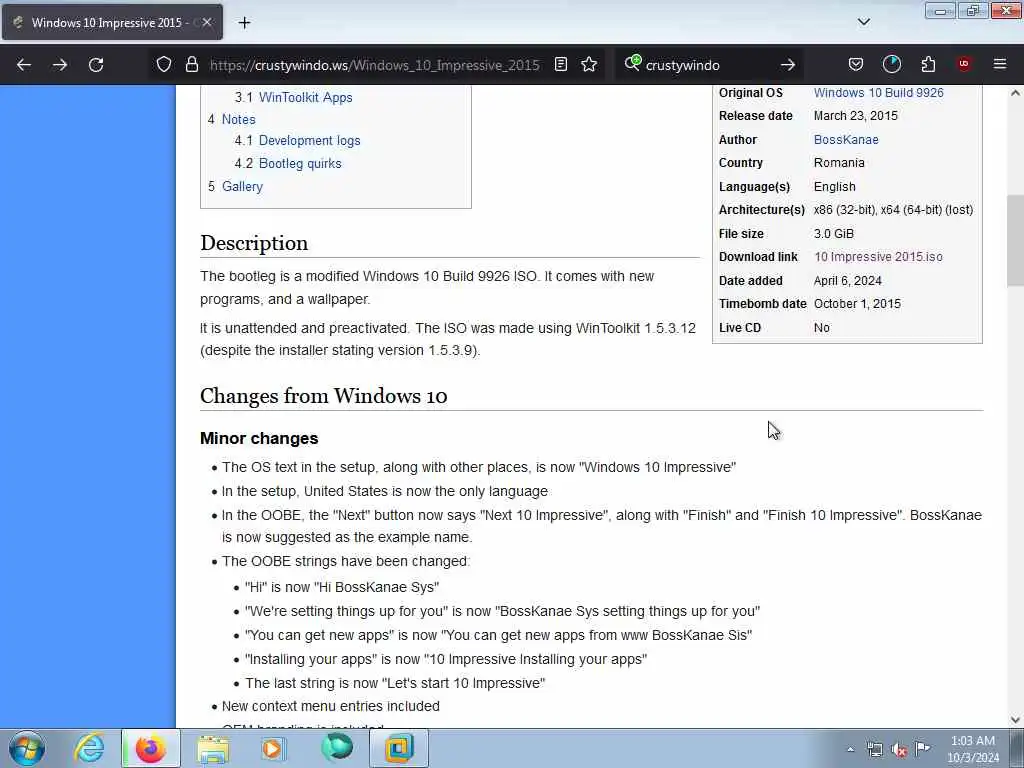Screen dimensions: 1024x768
Task: Click the File size value 3.0 GiB
Action: pyautogui.click(x=833, y=234)
